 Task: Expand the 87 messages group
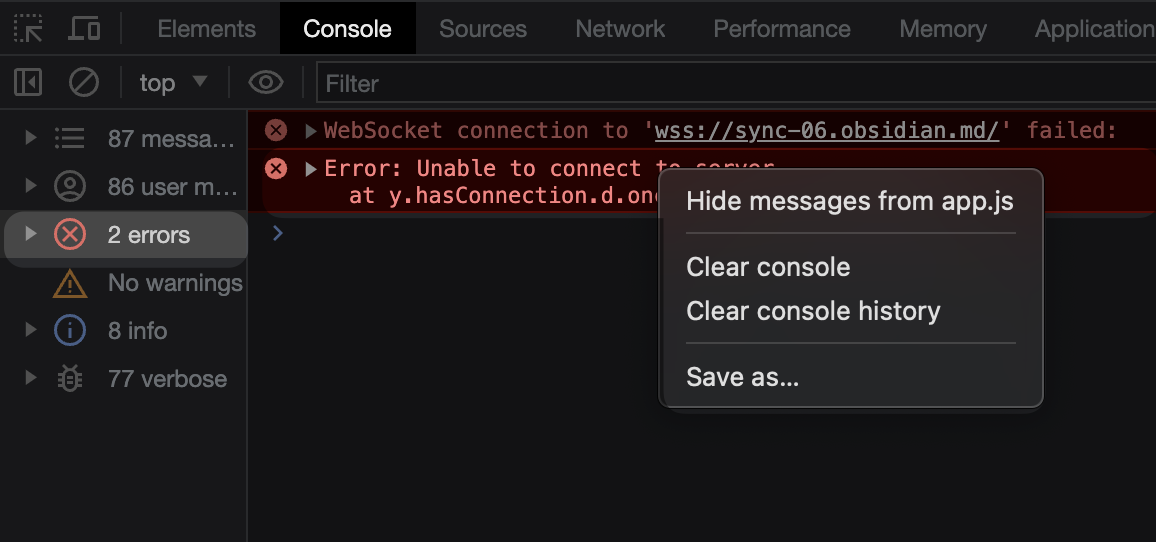click(32, 138)
